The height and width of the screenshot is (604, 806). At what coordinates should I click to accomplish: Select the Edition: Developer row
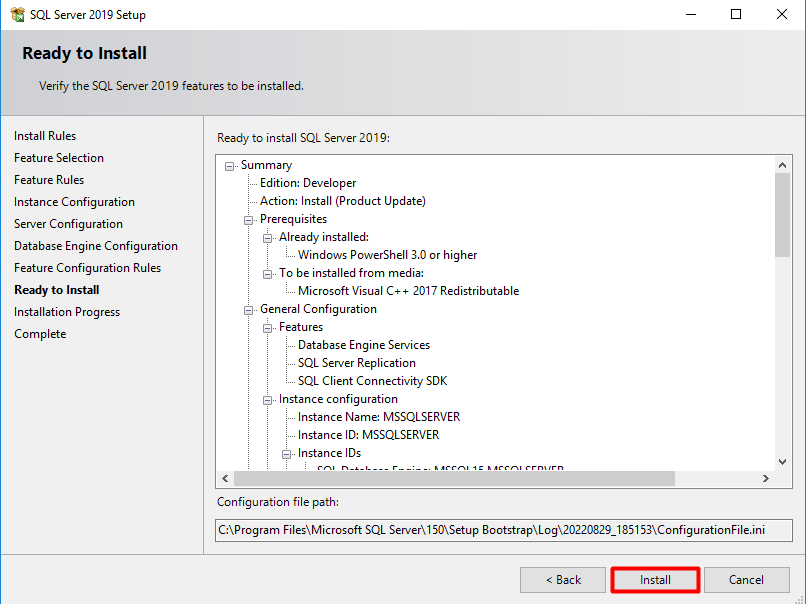point(308,183)
